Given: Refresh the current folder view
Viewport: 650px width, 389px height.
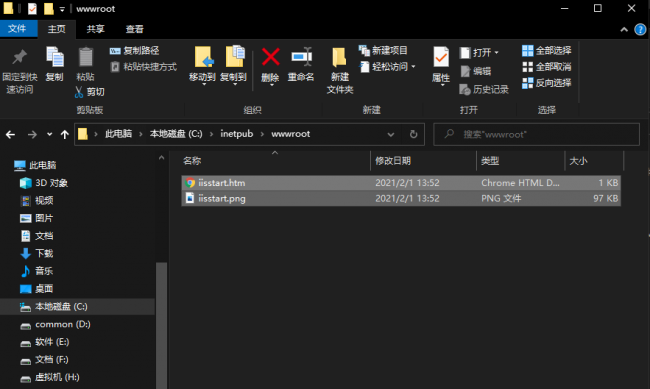Looking at the screenshot, I should tap(413, 134).
